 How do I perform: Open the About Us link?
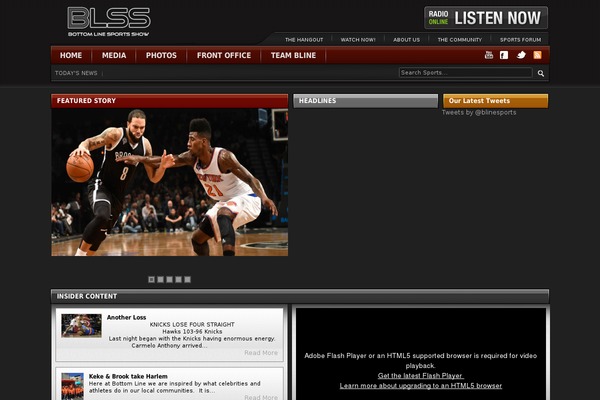coord(406,40)
